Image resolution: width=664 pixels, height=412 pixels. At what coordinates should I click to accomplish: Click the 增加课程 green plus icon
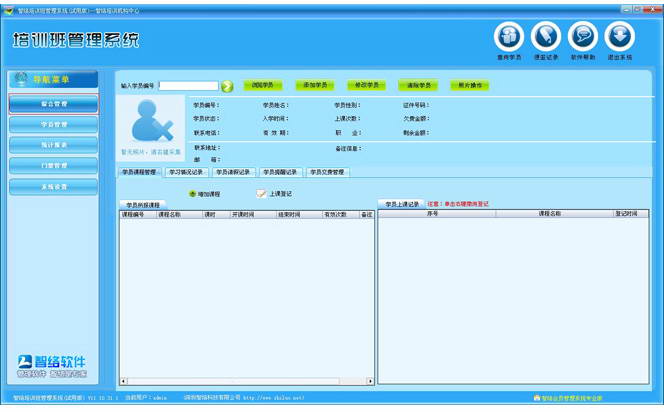click(x=192, y=194)
